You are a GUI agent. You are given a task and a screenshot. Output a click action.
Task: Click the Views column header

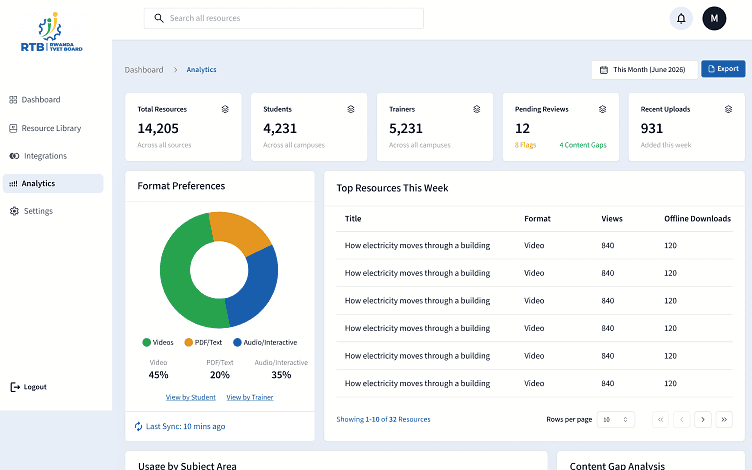click(x=612, y=219)
